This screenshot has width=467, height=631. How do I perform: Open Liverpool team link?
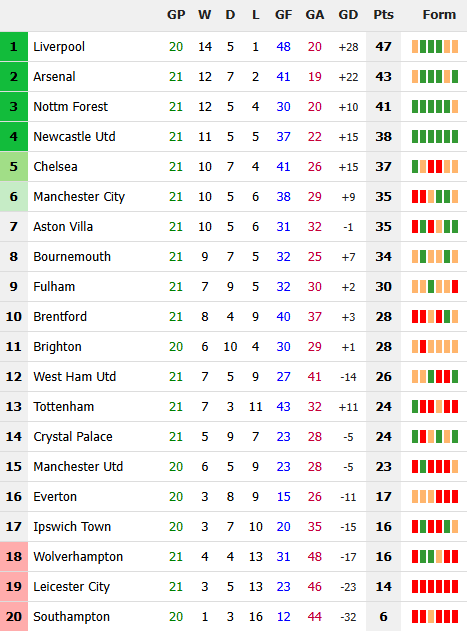coord(59,47)
